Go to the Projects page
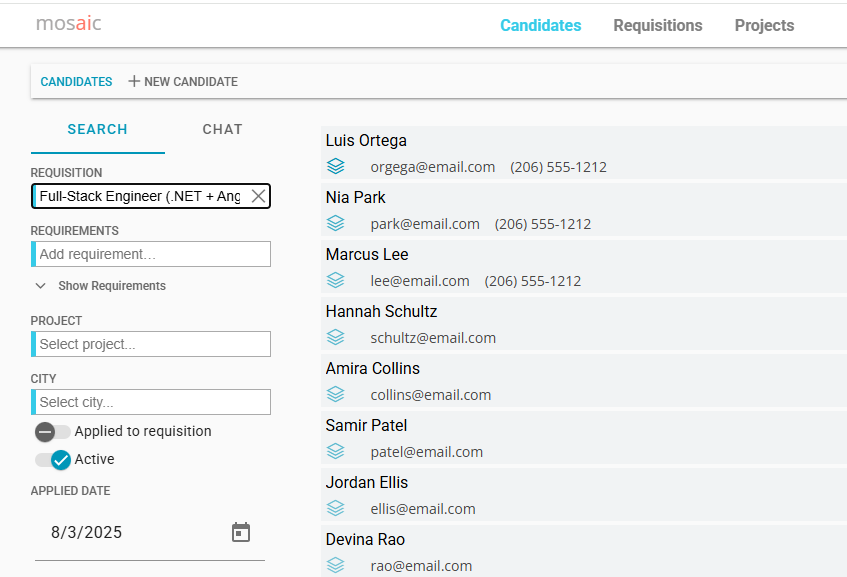The image size is (847, 577). pos(764,26)
